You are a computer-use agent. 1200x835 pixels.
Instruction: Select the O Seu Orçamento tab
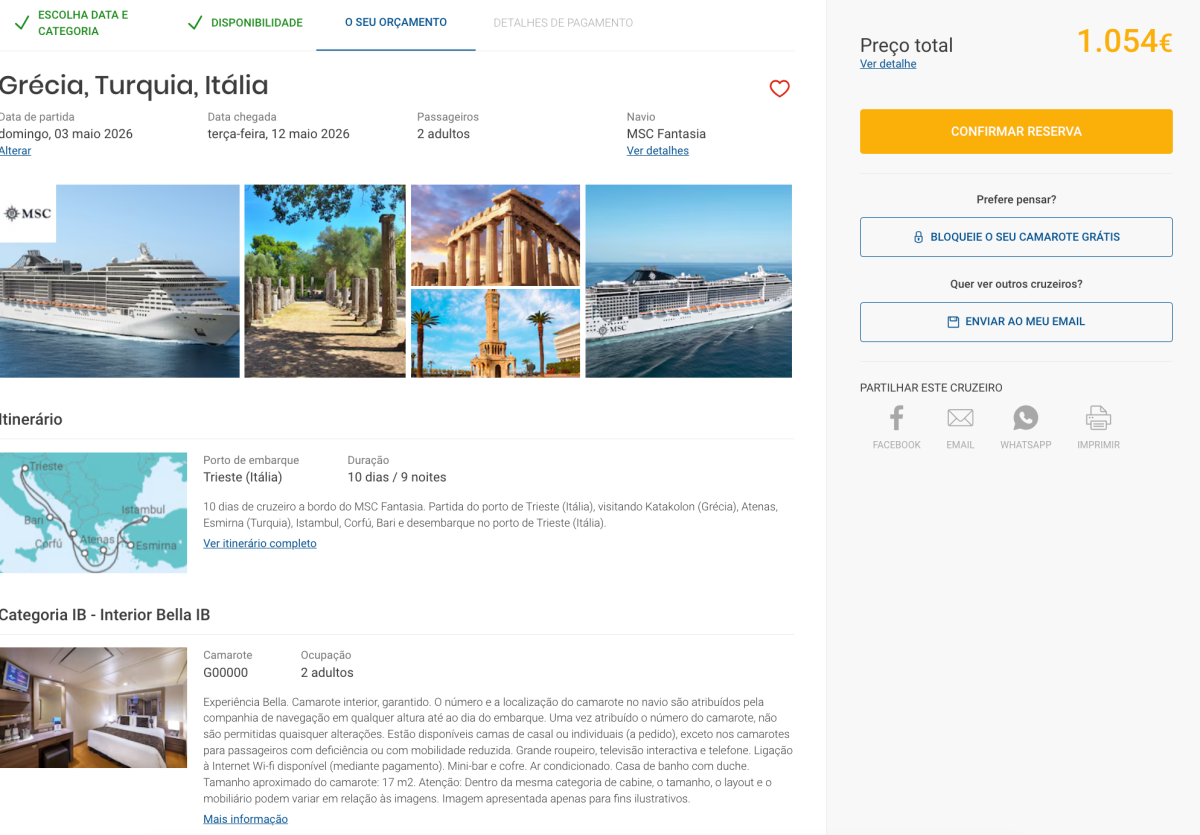click(x=396, y=22)
